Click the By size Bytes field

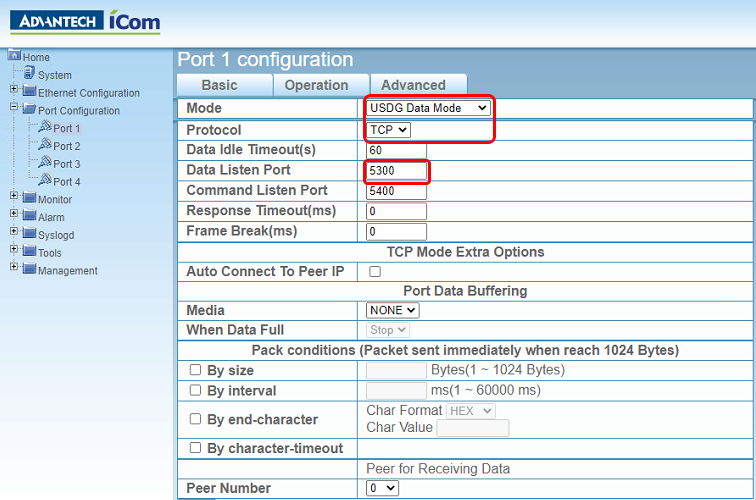(x=396, y=370)
